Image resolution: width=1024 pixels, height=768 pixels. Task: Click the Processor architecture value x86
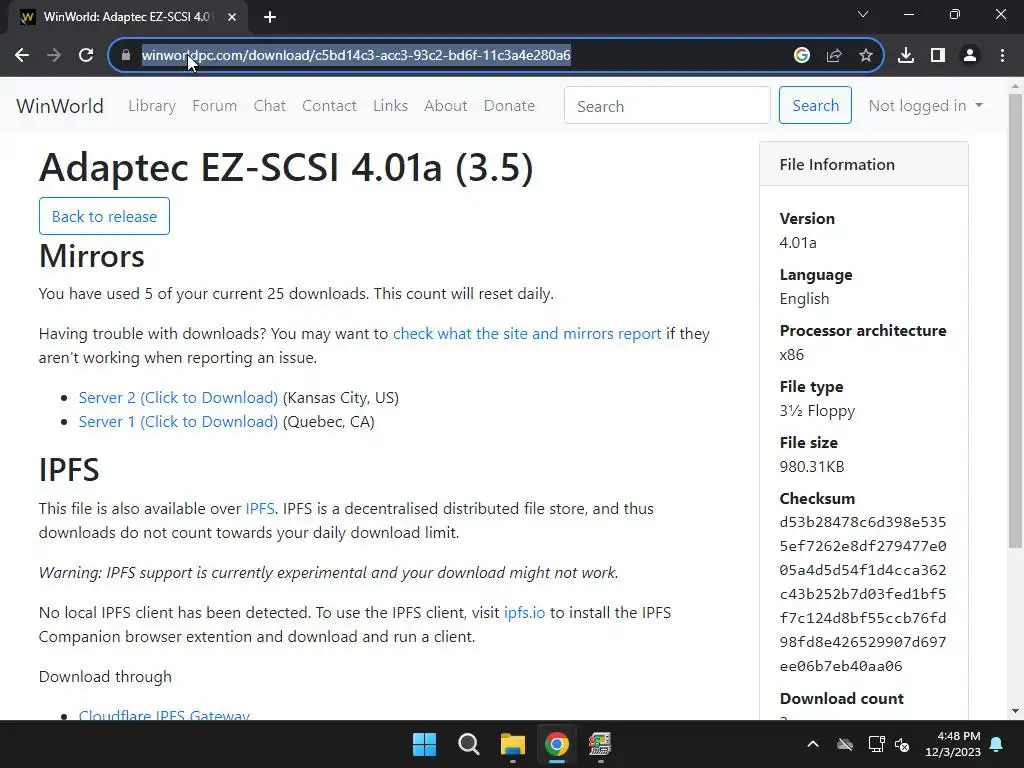pos(792,355)
